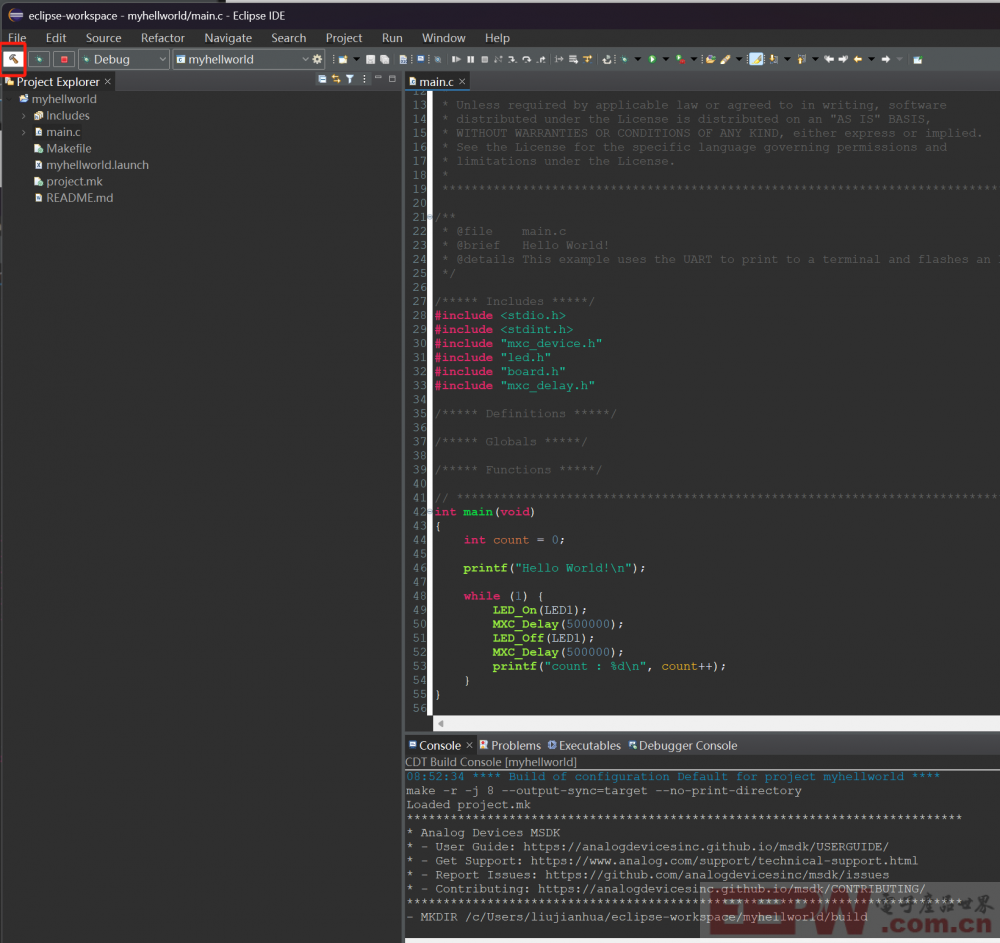Image resolution: width=1000 pixels, height=943 pixels.
Task: Open Project Explorer View Menu (three dots)
Action: point(364,79)
